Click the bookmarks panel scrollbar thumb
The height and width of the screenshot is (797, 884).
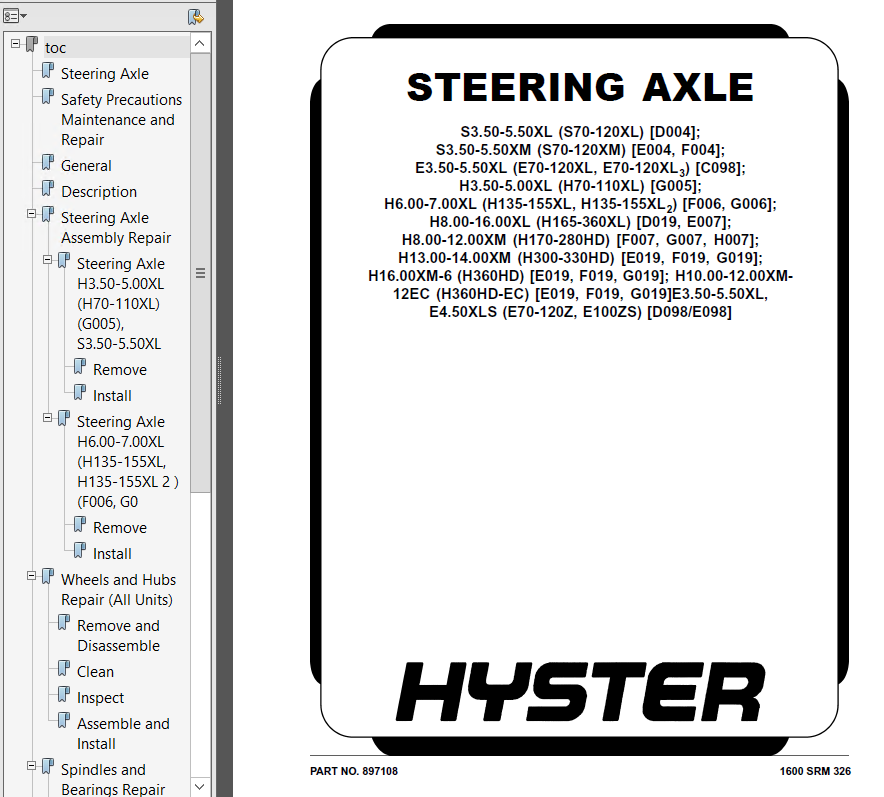pos(200,273)
